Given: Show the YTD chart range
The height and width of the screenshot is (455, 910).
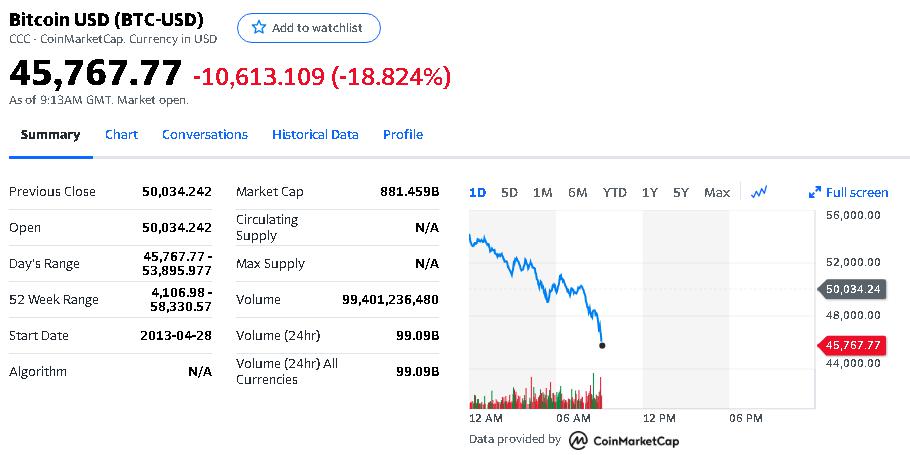Looking at the screenshot, I should pos(614,193).
